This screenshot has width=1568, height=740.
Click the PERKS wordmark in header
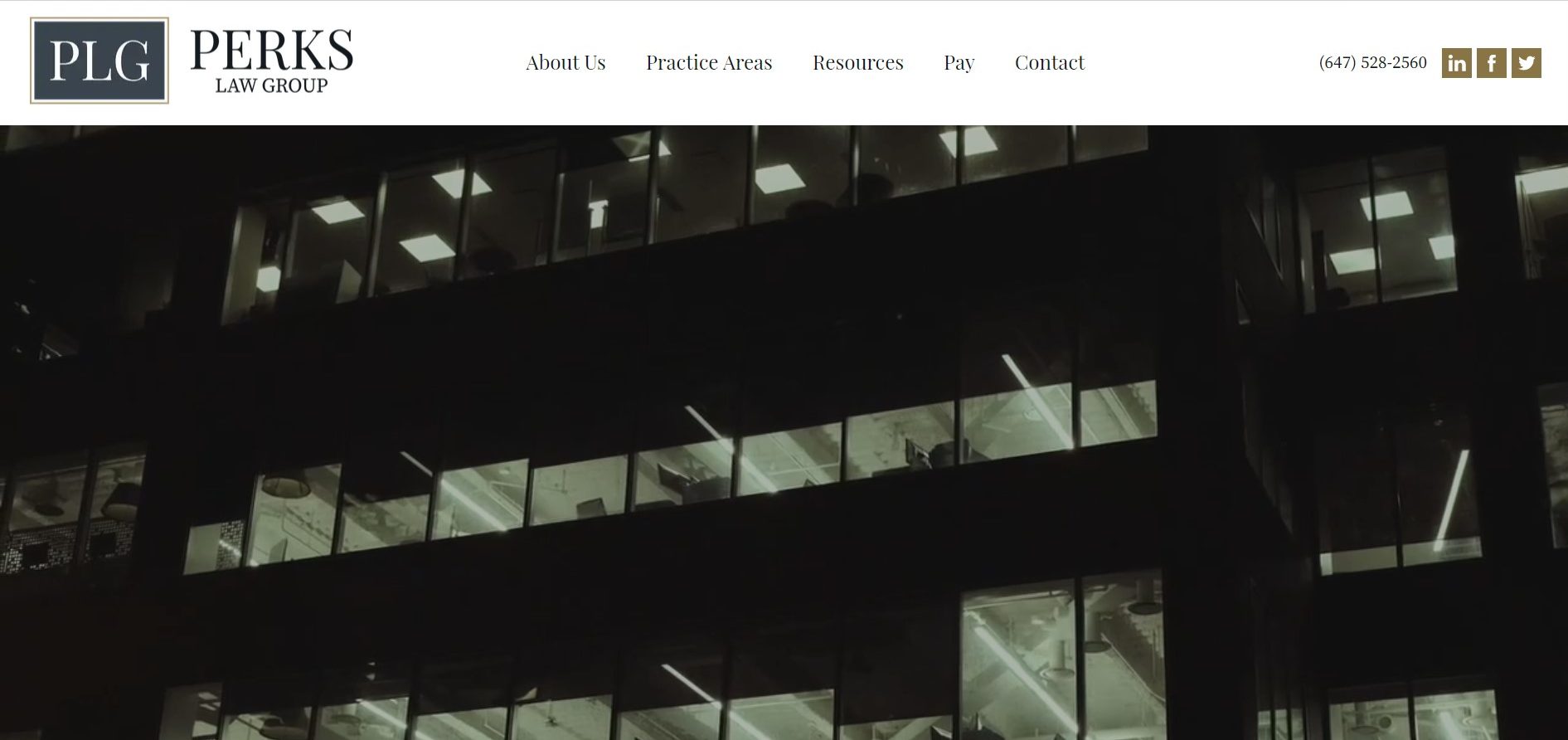(x=271, y=50)
